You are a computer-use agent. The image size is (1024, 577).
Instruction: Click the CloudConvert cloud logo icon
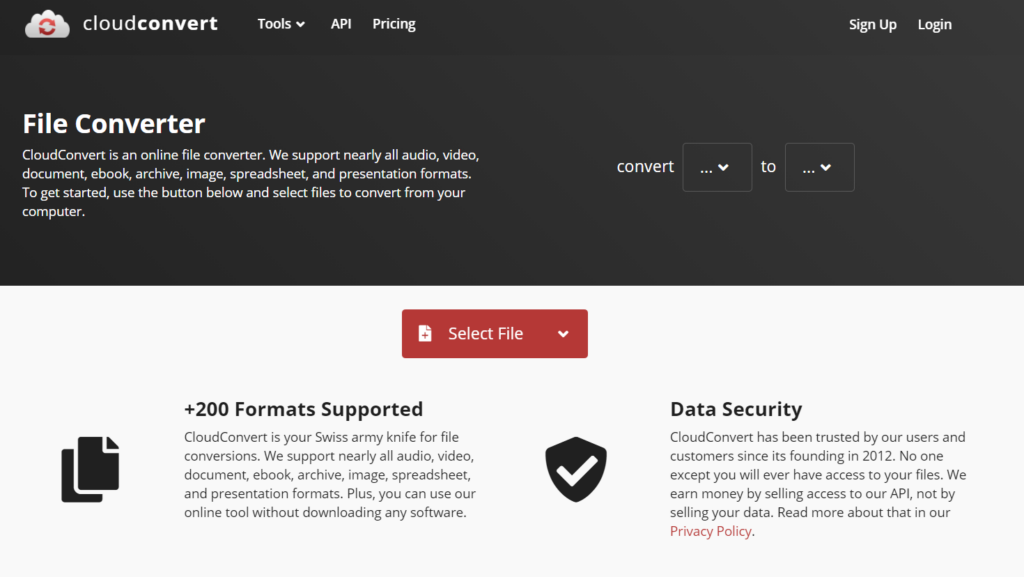47,24
